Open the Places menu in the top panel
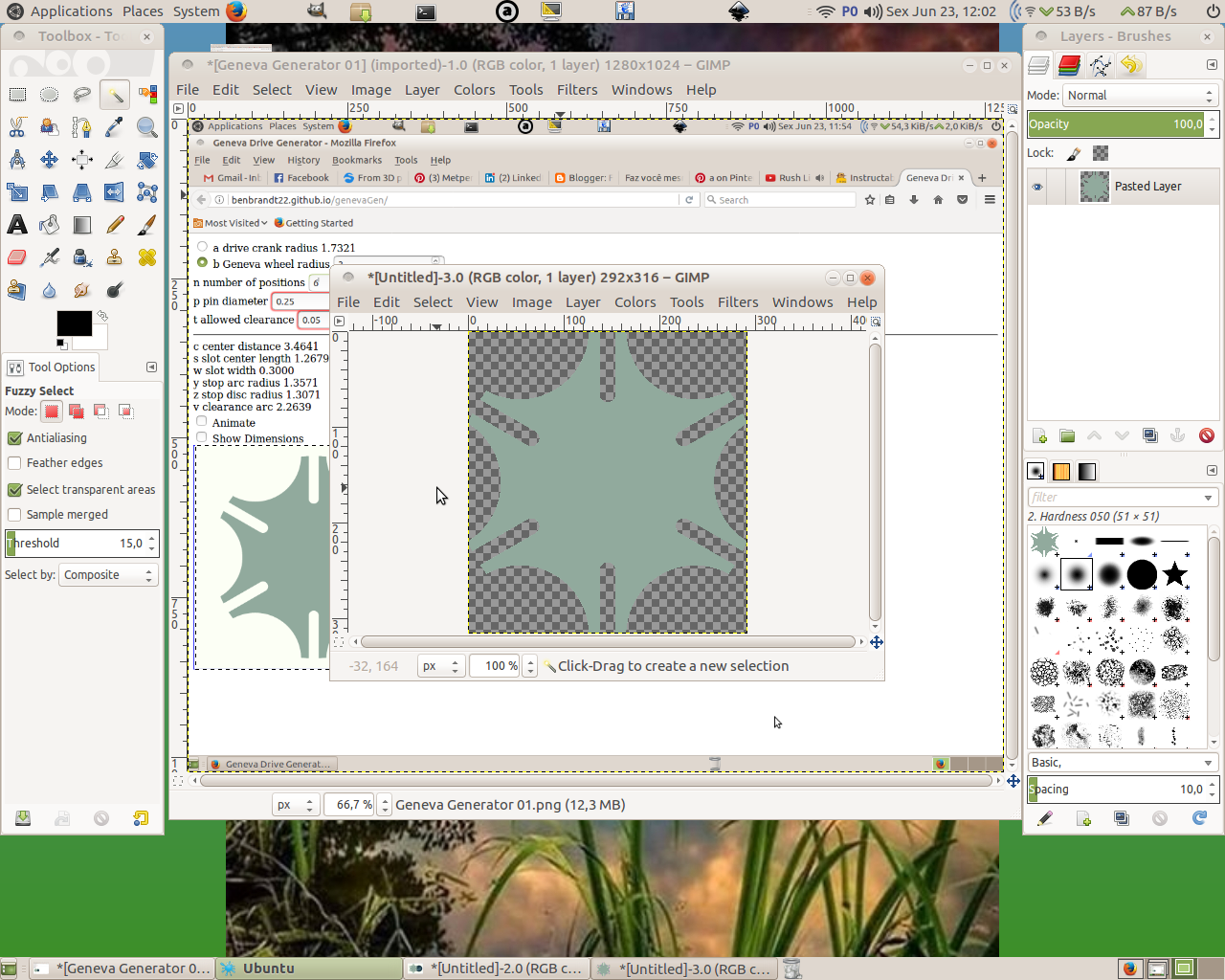 [143, 11]
